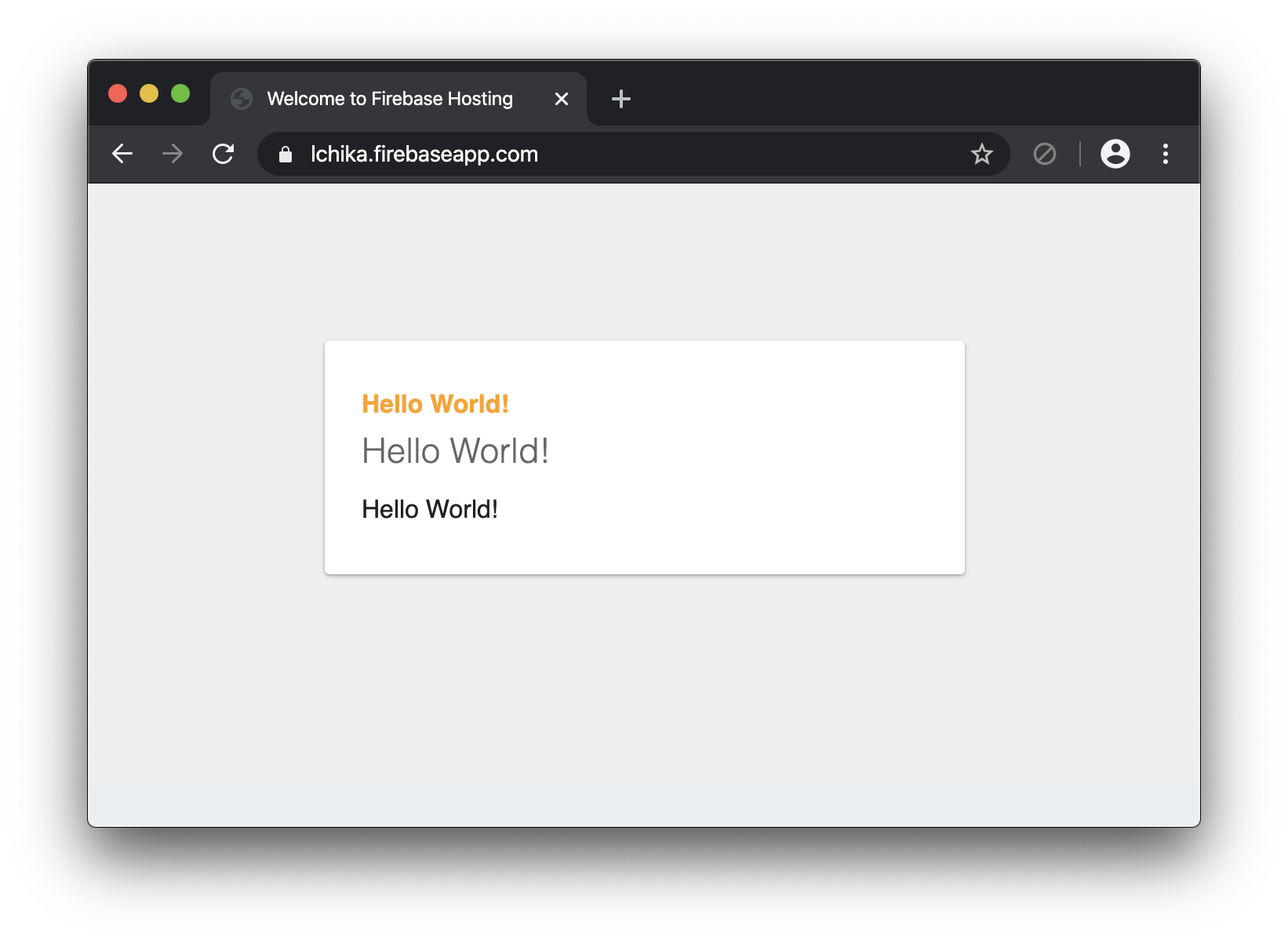The image size is (1288, 943).
Task: Open a new tab with the plus button
Action: (x=621, y=99)
